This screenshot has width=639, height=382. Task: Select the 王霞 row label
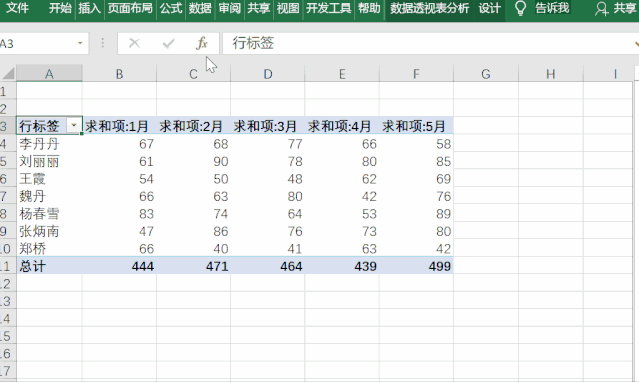(x=49, y=179)
